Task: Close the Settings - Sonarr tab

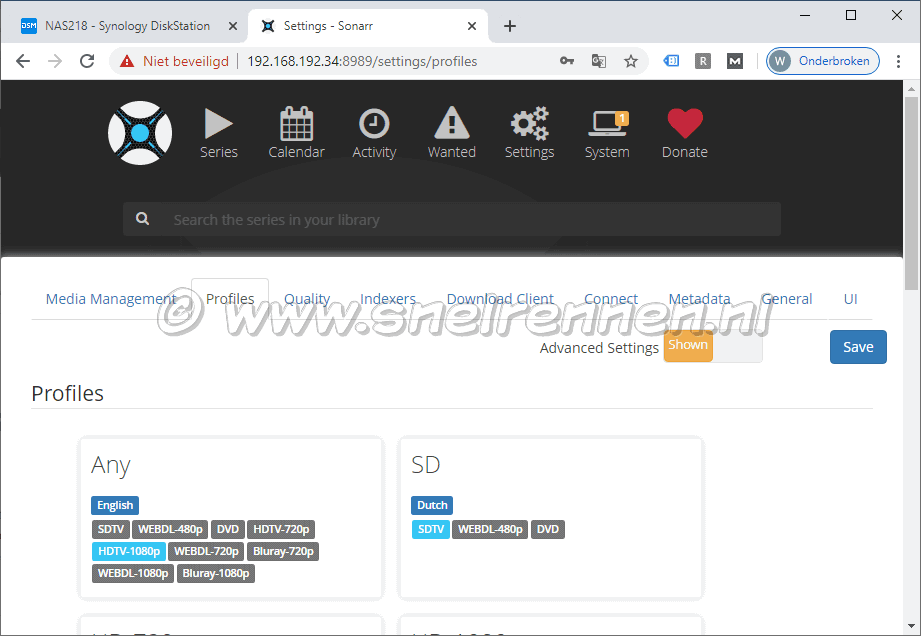Action: (x=472, y=26)
